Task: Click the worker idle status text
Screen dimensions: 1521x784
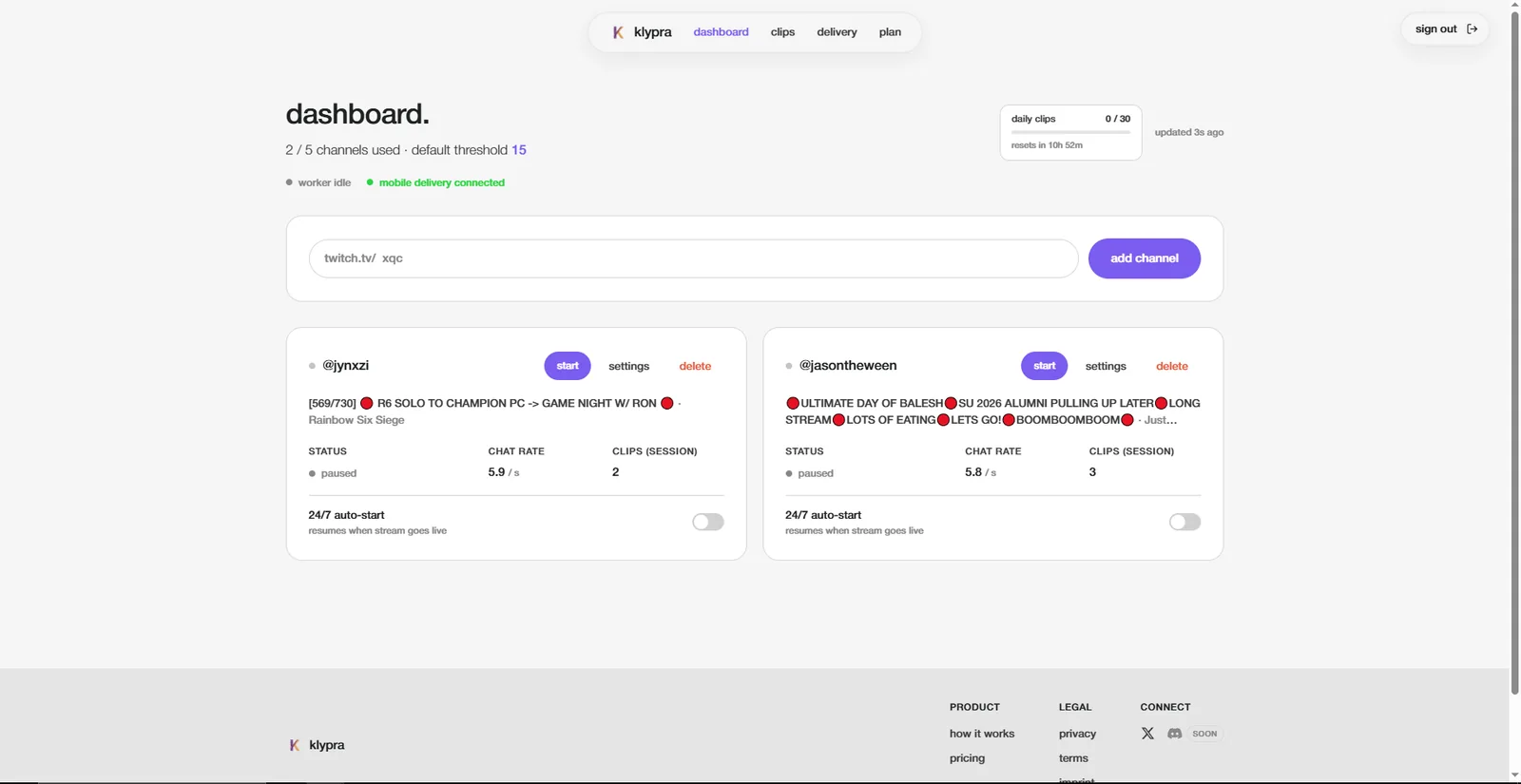Action: point(324,182)
